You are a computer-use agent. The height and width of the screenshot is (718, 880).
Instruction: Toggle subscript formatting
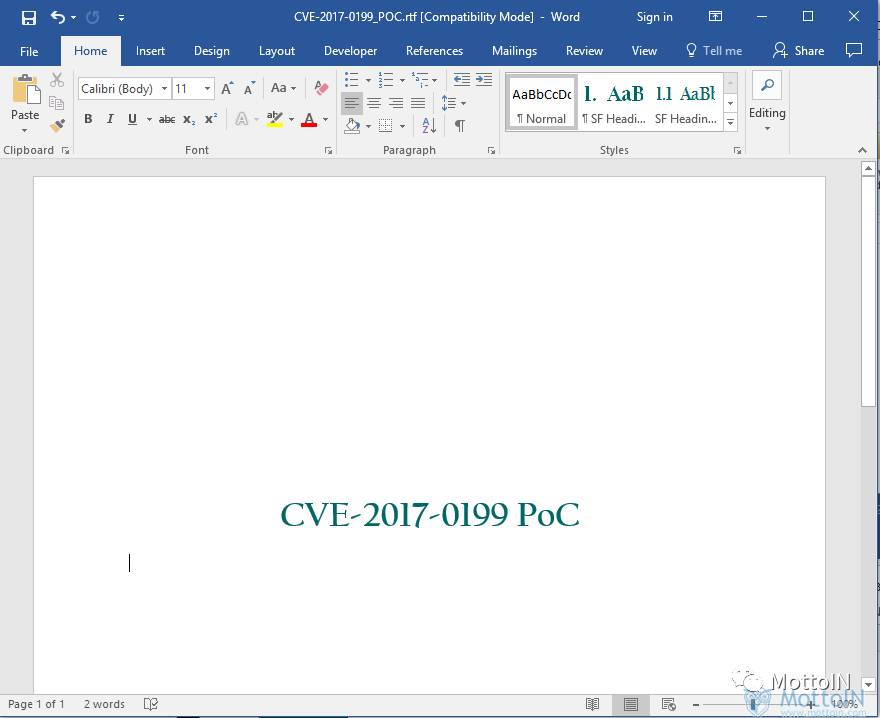point(189,119)
